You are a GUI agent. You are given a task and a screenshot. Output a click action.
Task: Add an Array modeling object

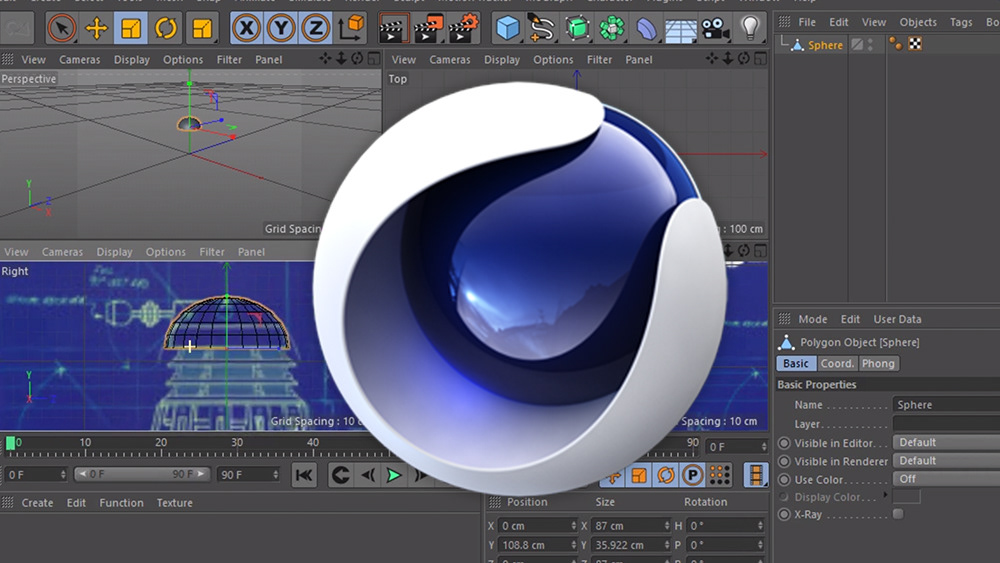pyautogui.click(x=611, y=28)
